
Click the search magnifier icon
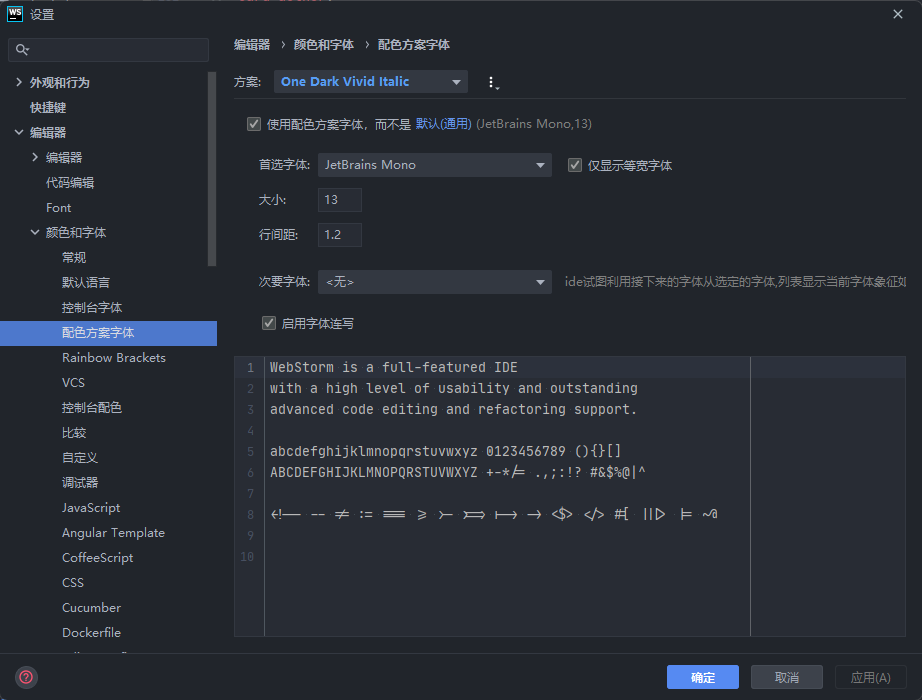[x=23, y=49]
